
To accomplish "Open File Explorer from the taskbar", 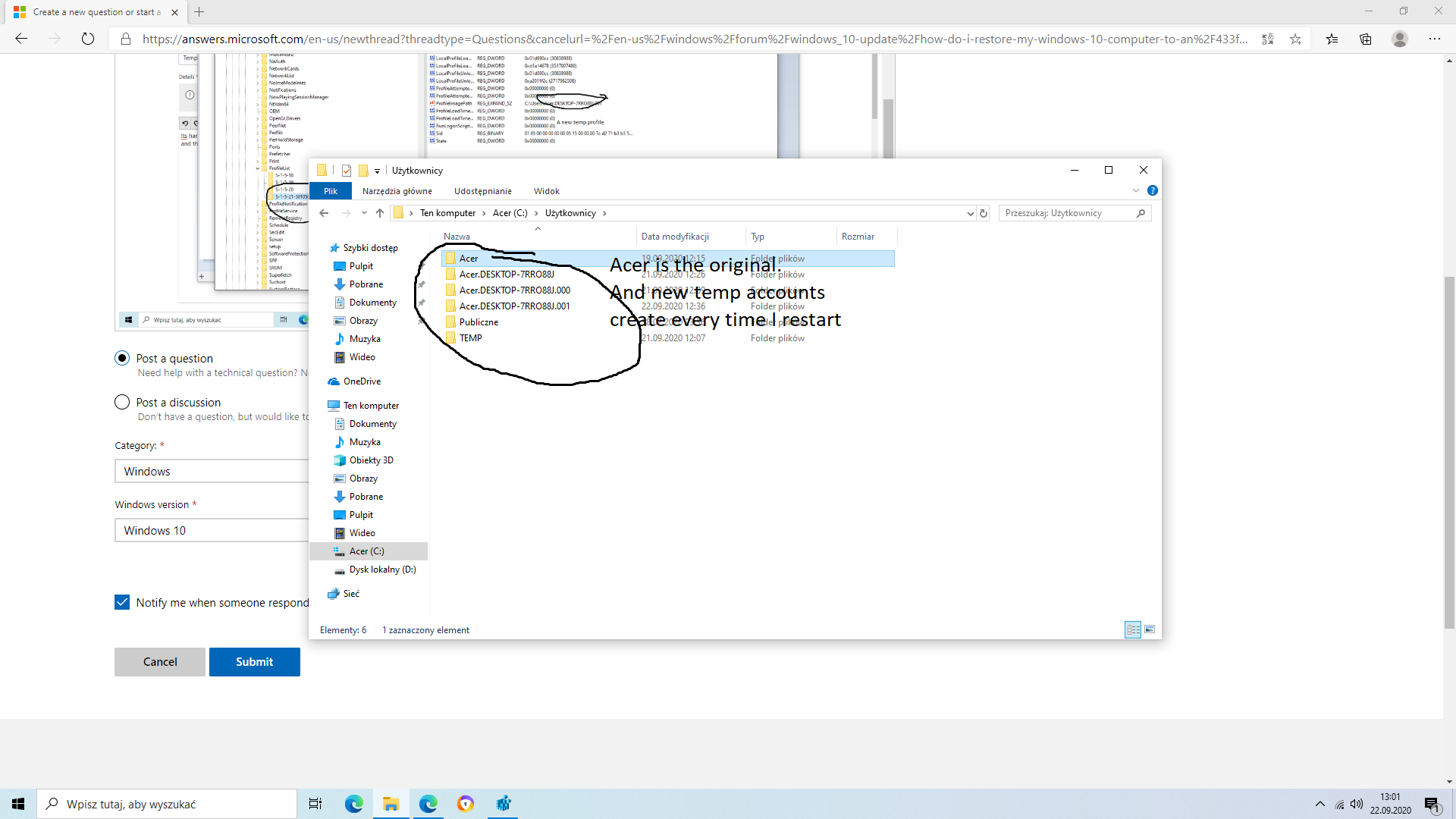I will pyautogui.click(x=391, y=804).
